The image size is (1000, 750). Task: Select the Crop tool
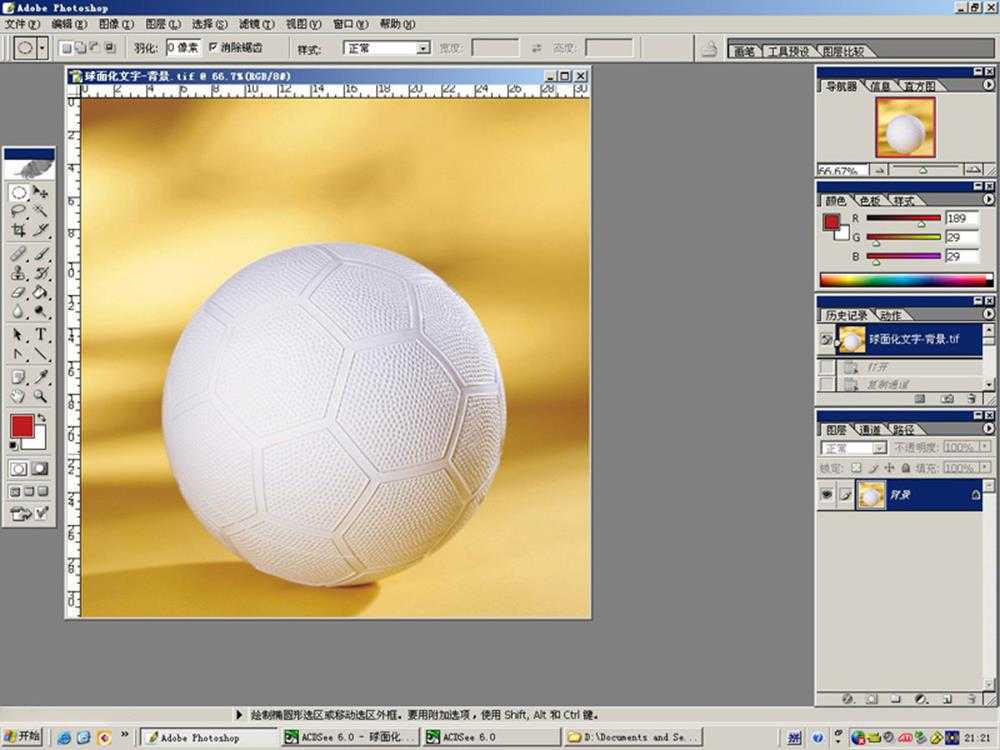pos(18,230)
